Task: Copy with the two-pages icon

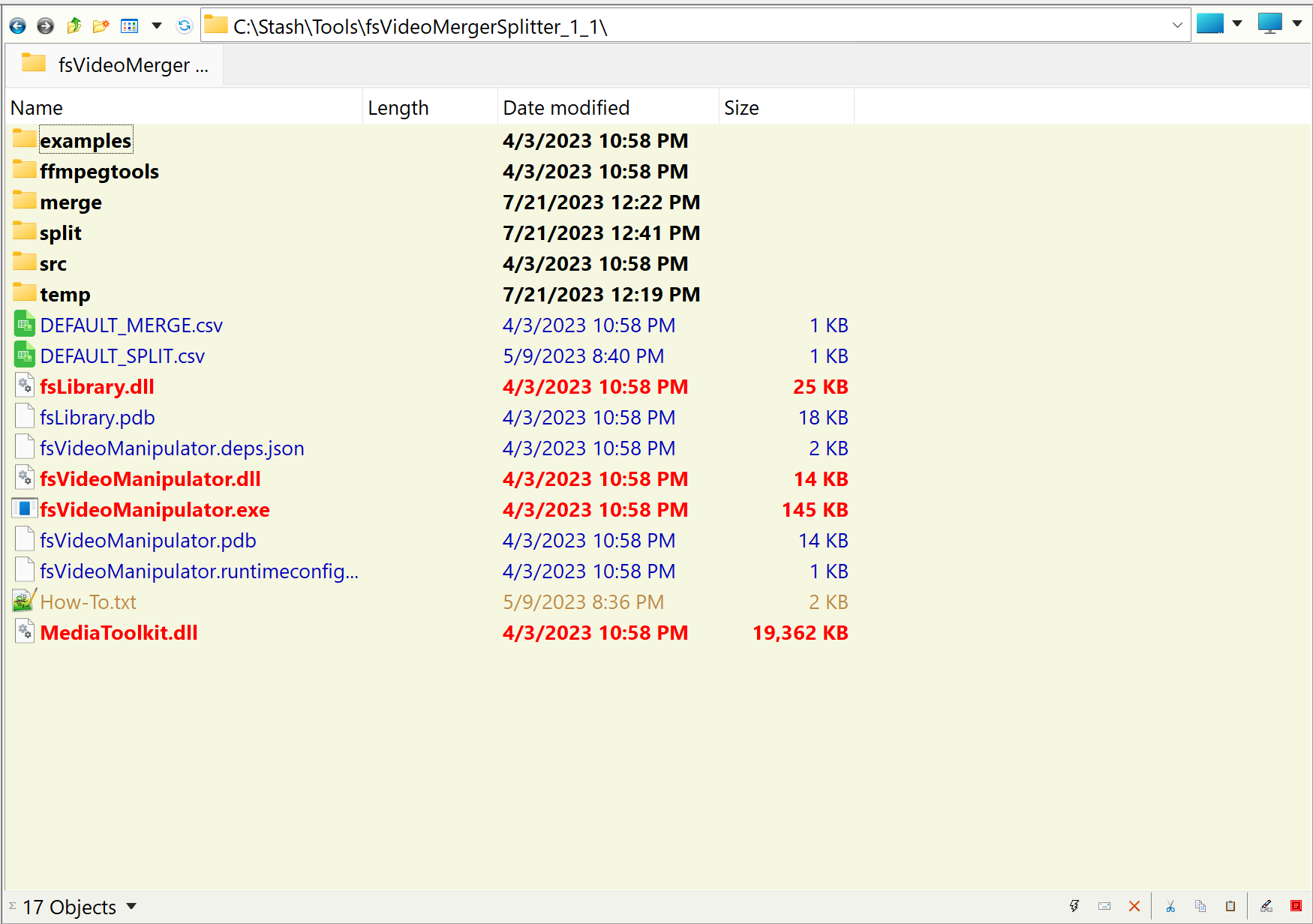Action: [x=1200, y=906]
